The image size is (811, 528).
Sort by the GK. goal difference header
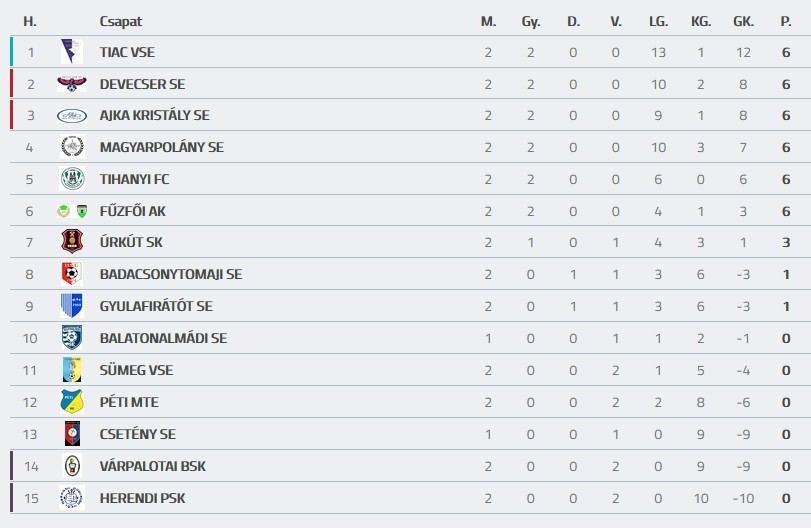click(743, 21)
